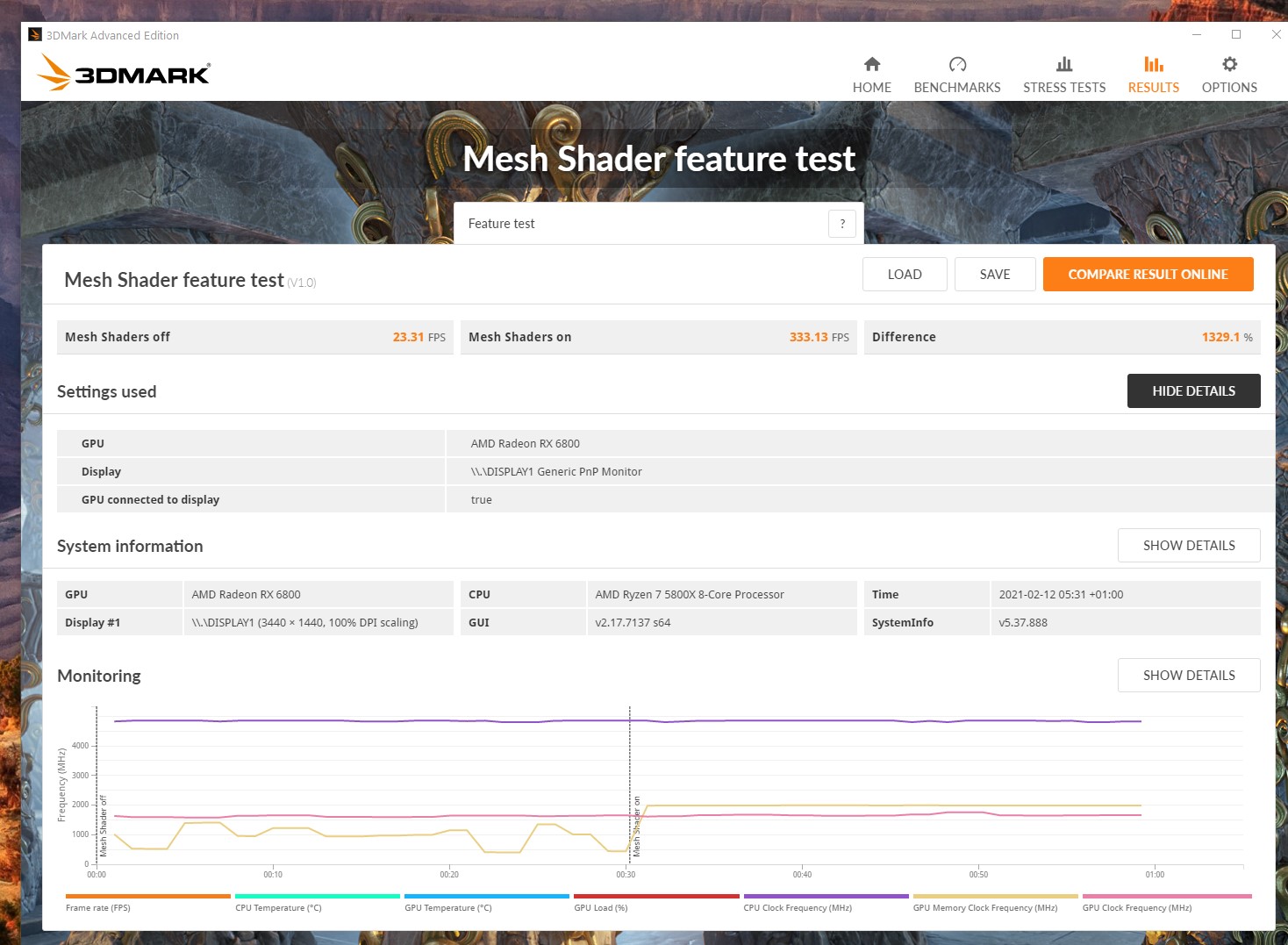The image size is (1288, 945).
Task: Click AMD Radeon RX 6800 in Settings used
Action: pos(525,443)
